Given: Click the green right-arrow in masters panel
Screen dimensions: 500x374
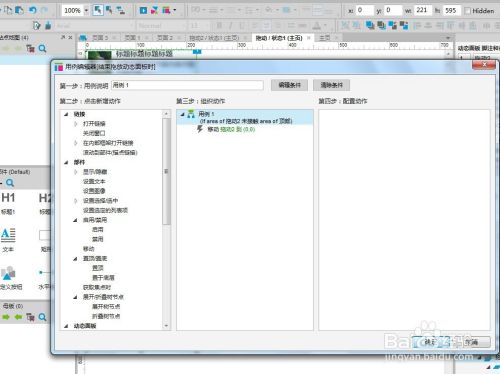Looking at the screenshot, I should pos(6,317).
